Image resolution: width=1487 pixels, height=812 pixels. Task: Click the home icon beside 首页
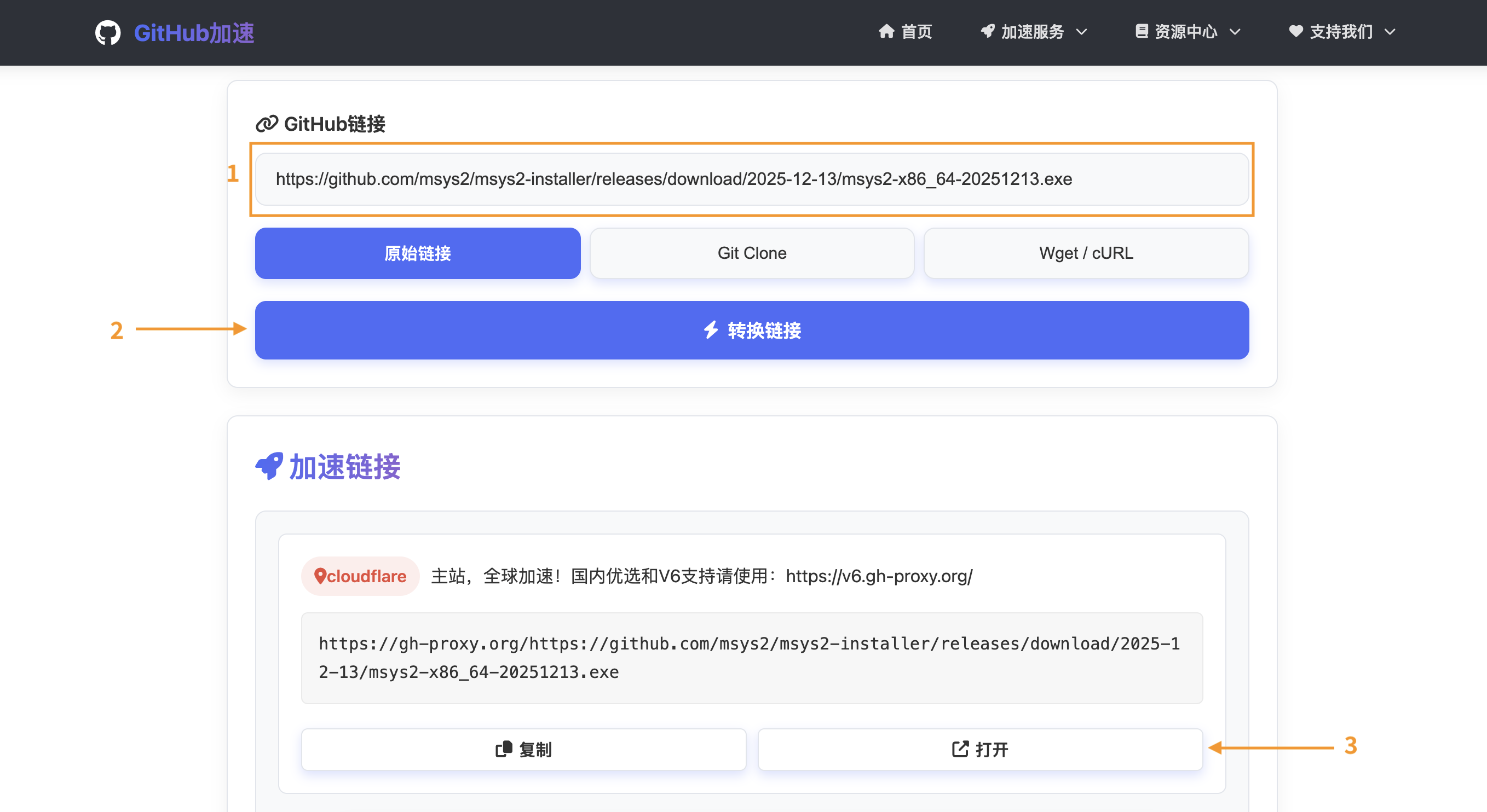tap(887, 31)
